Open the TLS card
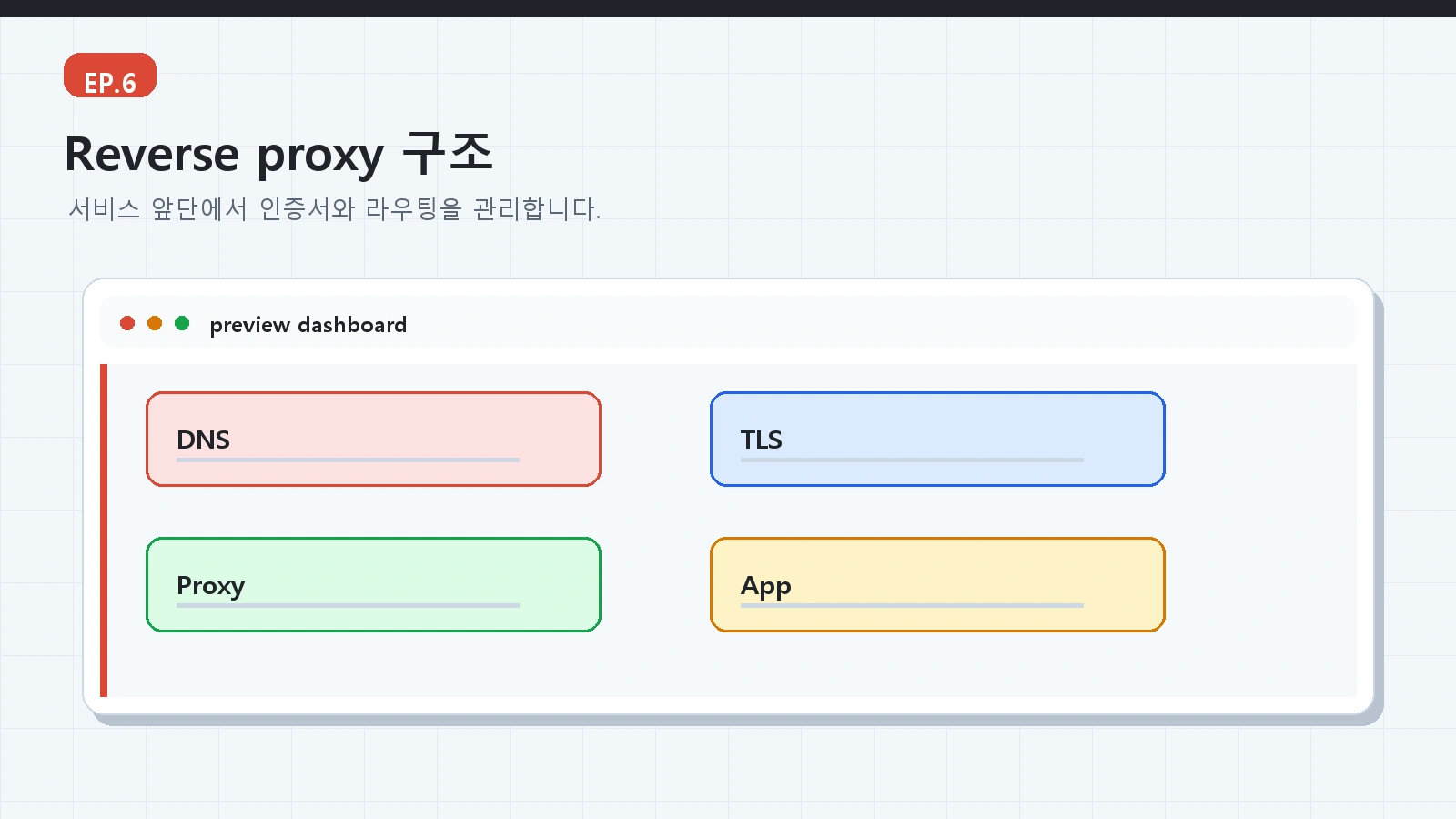The height and width of the screenshot is (819, 1456). click(937, 440)
